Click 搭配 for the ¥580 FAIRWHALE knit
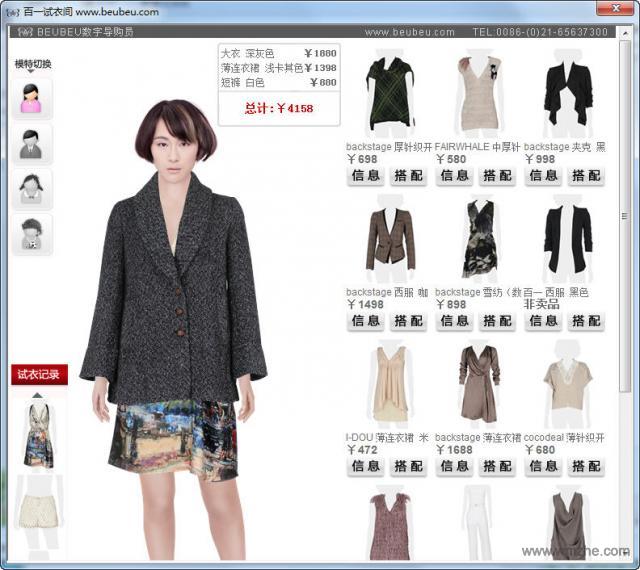This screenshot has width=640, height=570. pos(498,176)
